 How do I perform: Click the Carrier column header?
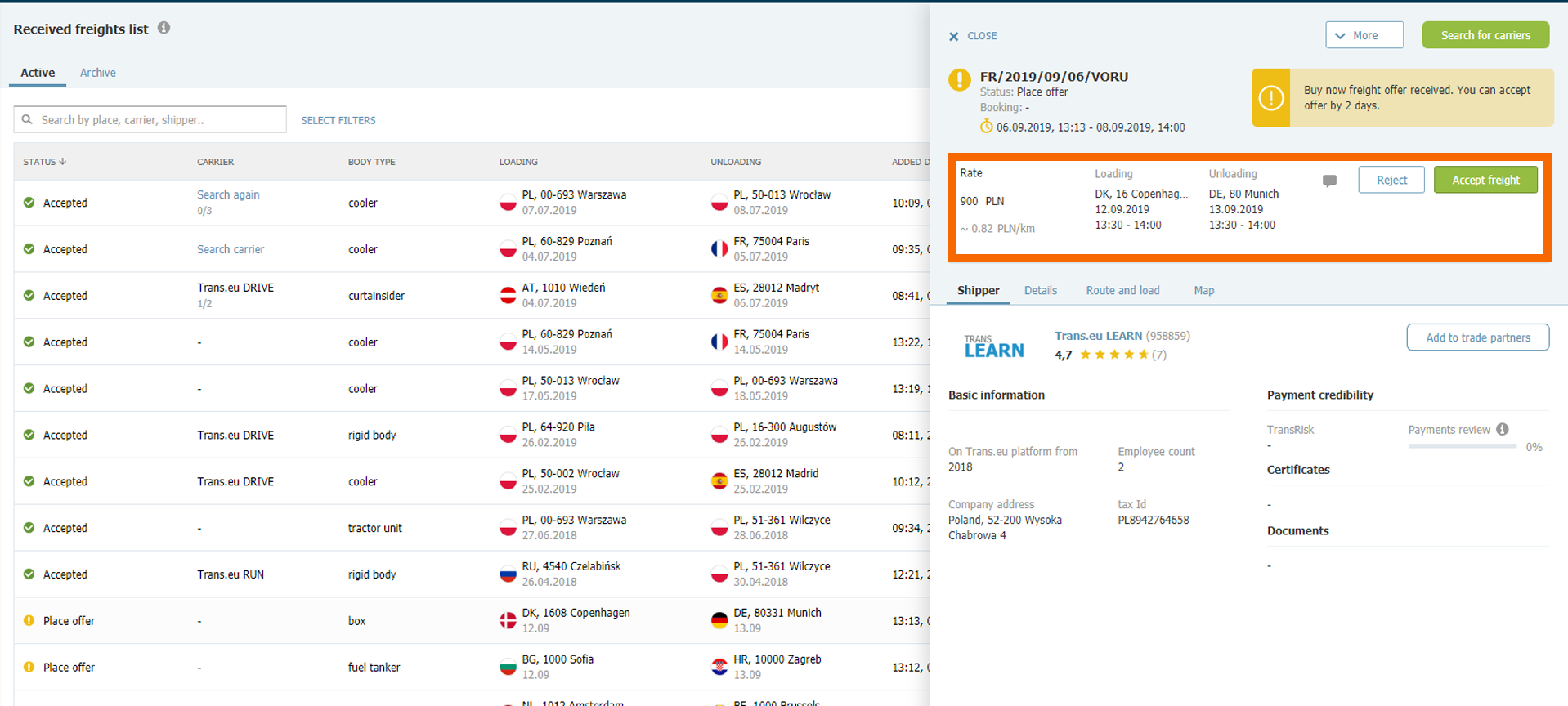click(215, 162)
